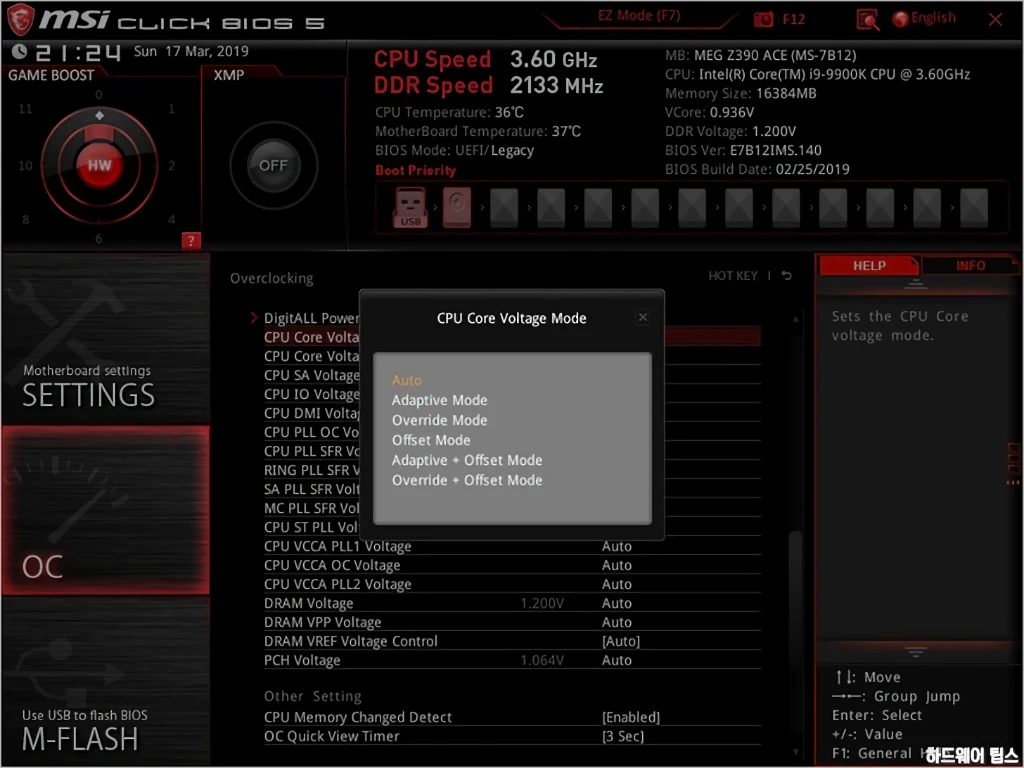Open the OC section panel
1024x768 pixels.
click(x=106, y=510)
